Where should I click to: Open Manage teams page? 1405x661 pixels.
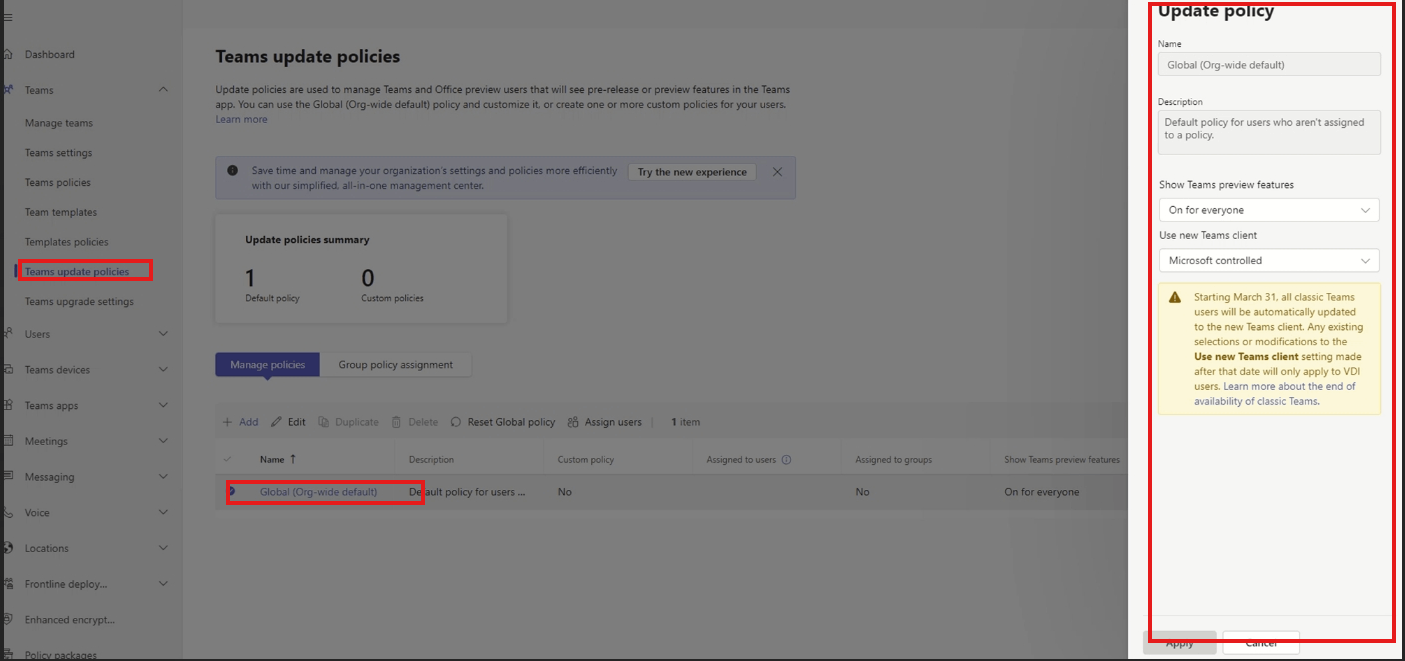pyautogui.click(x=59, y=123)
